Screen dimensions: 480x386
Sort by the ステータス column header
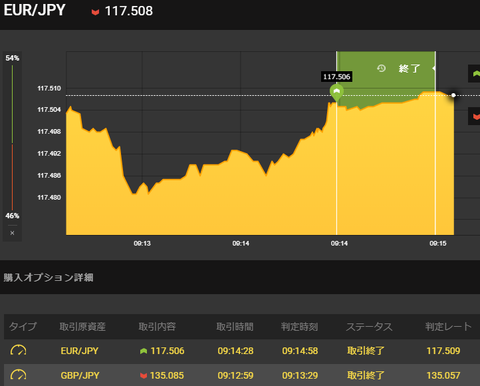pos(369,327)
